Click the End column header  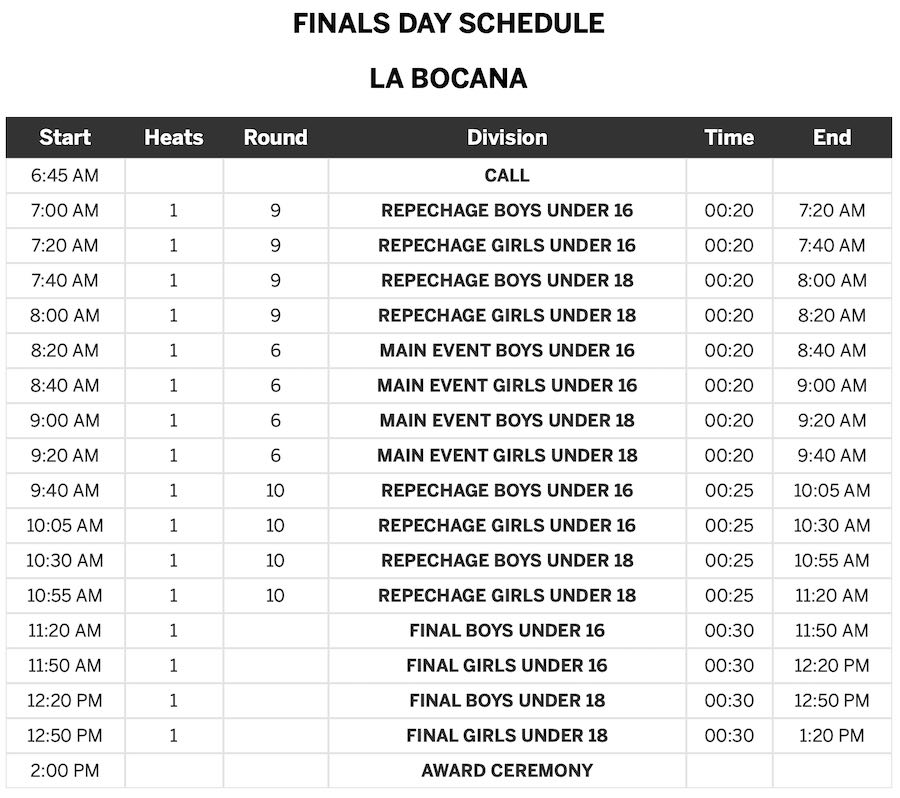tap(831, 138)
